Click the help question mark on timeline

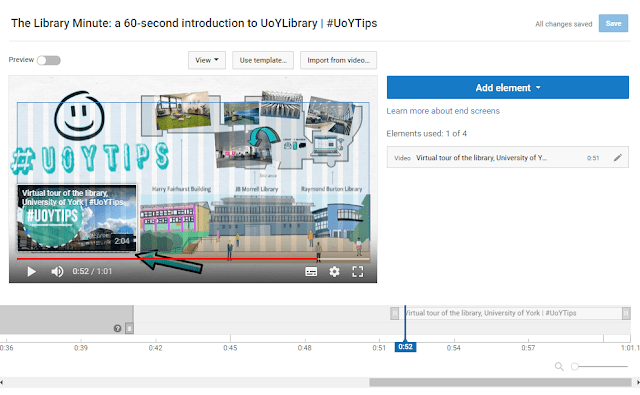click(118, 328)
